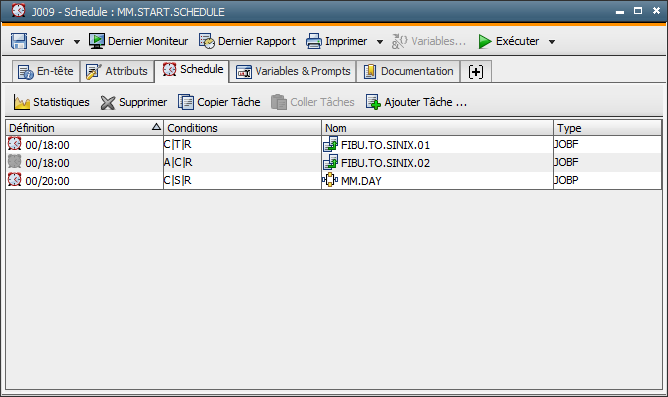
Task: Click the Copier Tâche icon
Action: pyautogui.click(x=186, y=102)
